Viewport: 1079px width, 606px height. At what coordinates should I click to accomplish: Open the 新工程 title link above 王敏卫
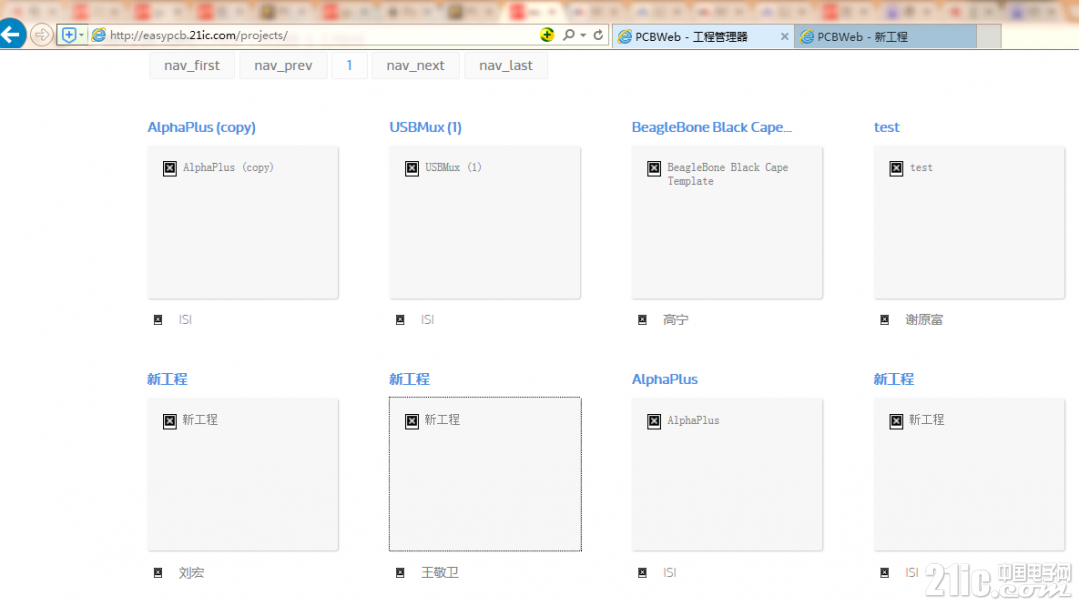click(x=409, y=379)
